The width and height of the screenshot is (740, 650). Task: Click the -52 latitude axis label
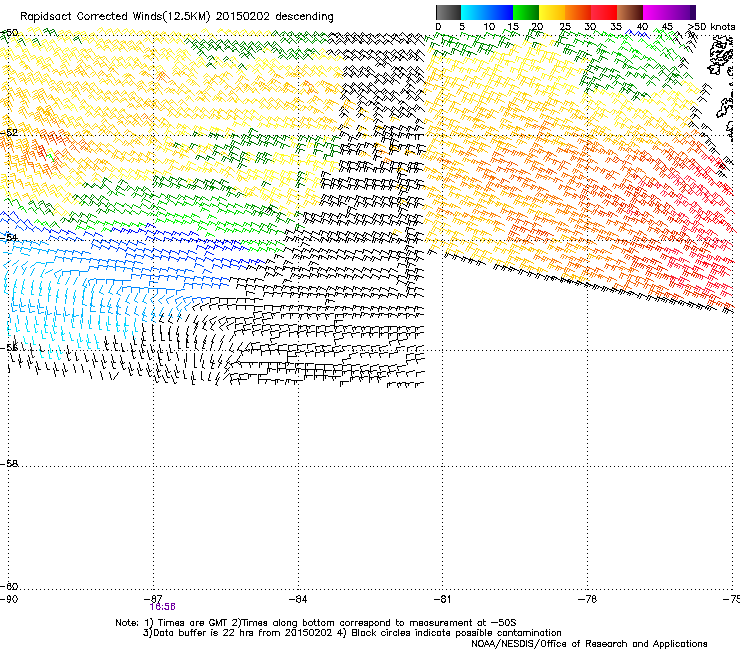[9, 133]
